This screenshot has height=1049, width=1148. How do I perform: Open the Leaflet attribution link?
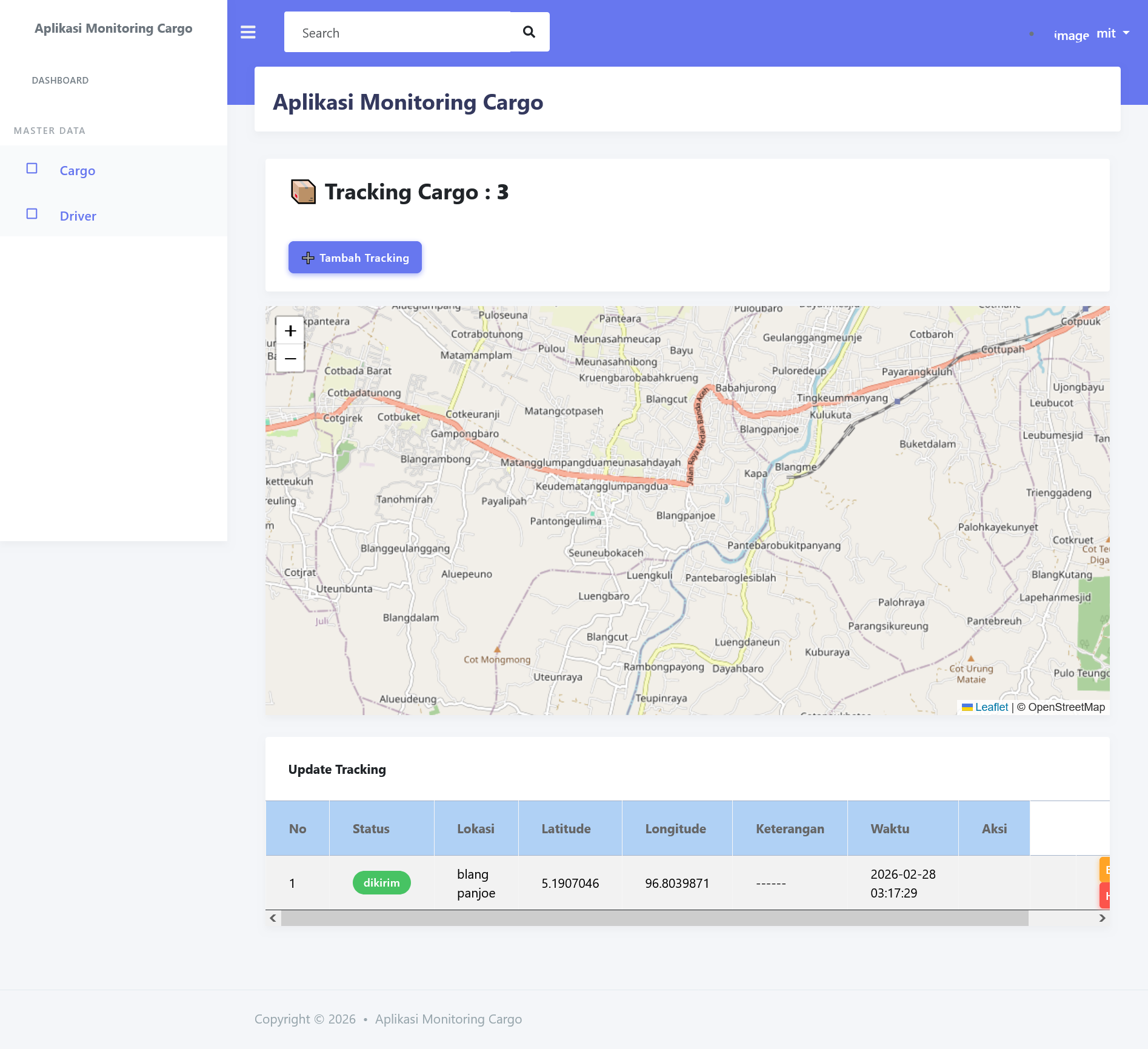coord(991,707)
